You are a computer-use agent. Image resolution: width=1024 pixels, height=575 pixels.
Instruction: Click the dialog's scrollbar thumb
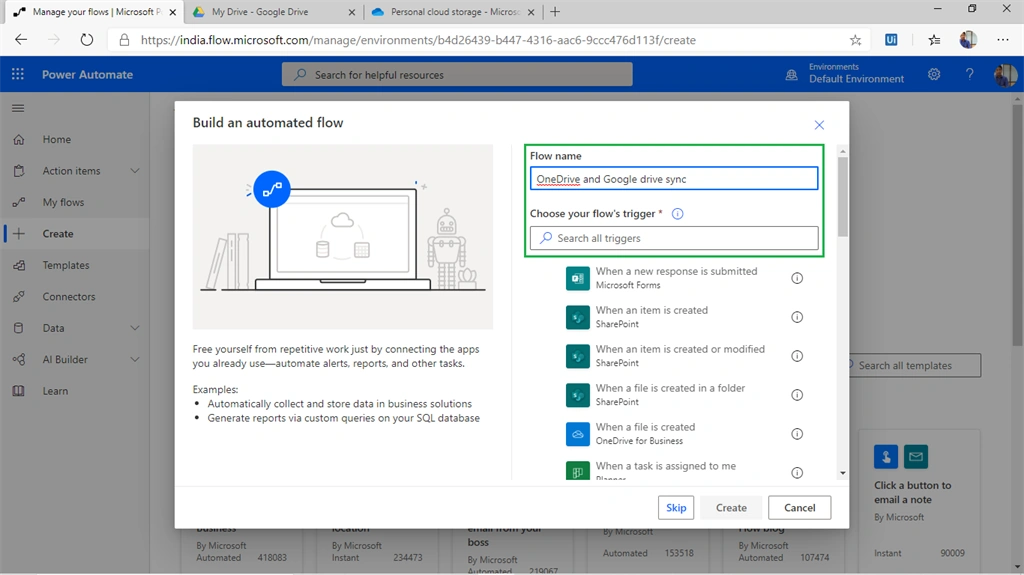tap(842, 196)
